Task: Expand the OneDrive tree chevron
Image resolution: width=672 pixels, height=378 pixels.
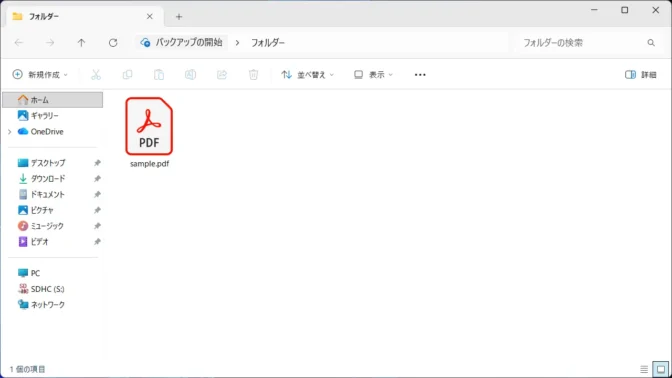Action: click(x=9, y=132)
